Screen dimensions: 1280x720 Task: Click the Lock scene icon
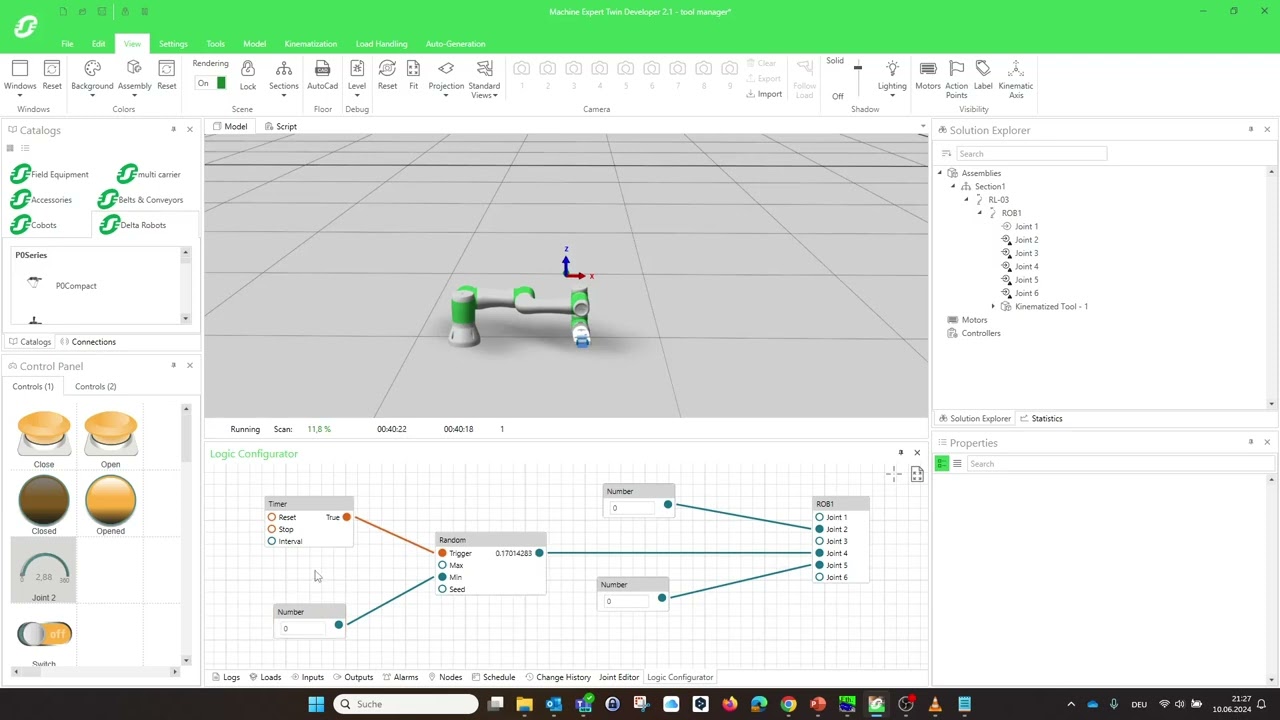coord(248,75)
